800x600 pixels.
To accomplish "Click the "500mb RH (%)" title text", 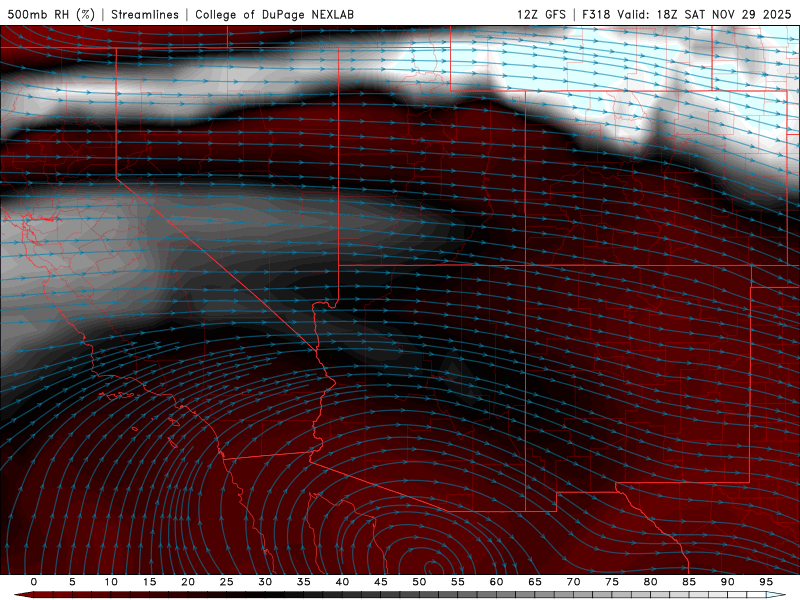I will (x=51, y=14).
